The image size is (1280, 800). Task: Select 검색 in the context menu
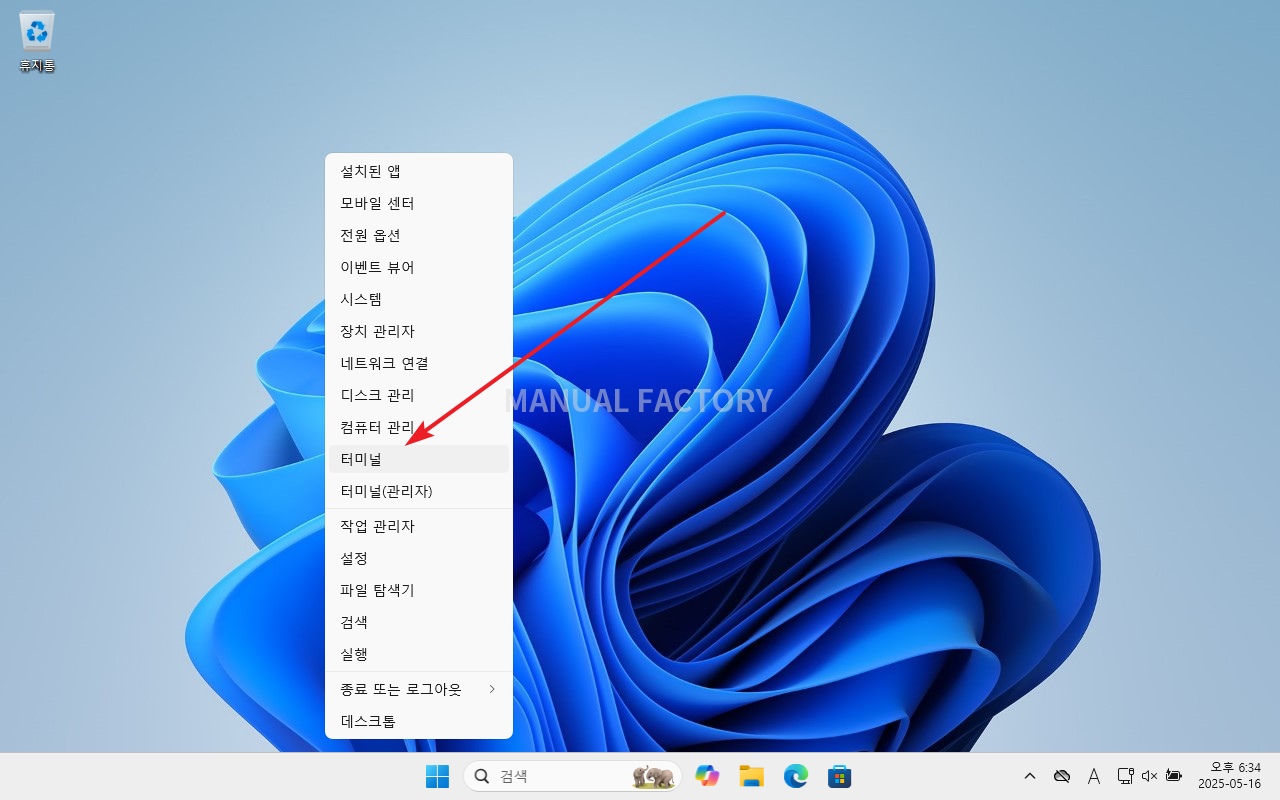[x=419, y=623]
